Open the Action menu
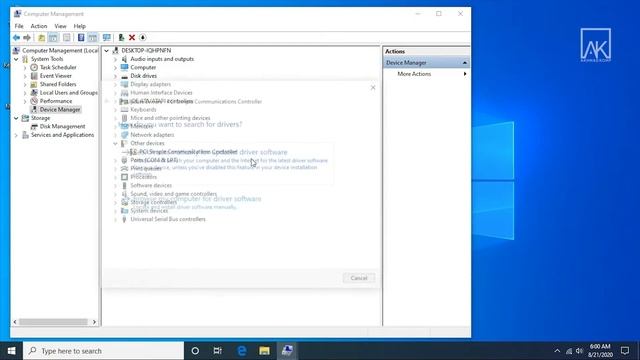 pyautogui.click(x=39, y=26)
